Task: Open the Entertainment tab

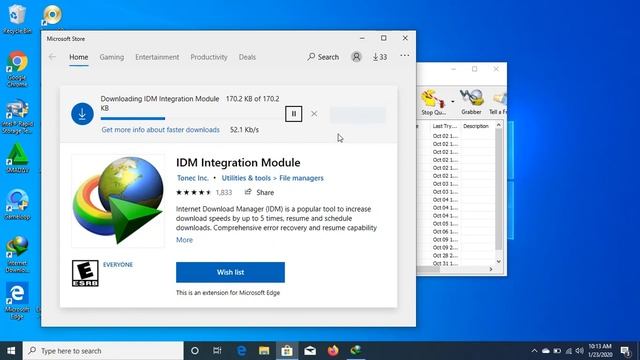Action: point(157,57)
